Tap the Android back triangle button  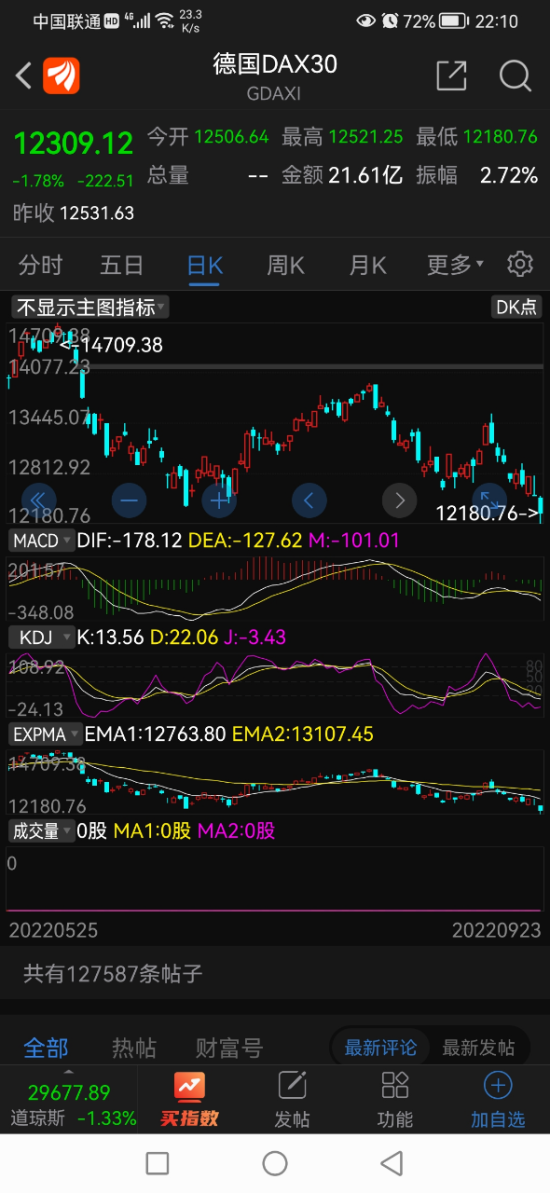391,1163
